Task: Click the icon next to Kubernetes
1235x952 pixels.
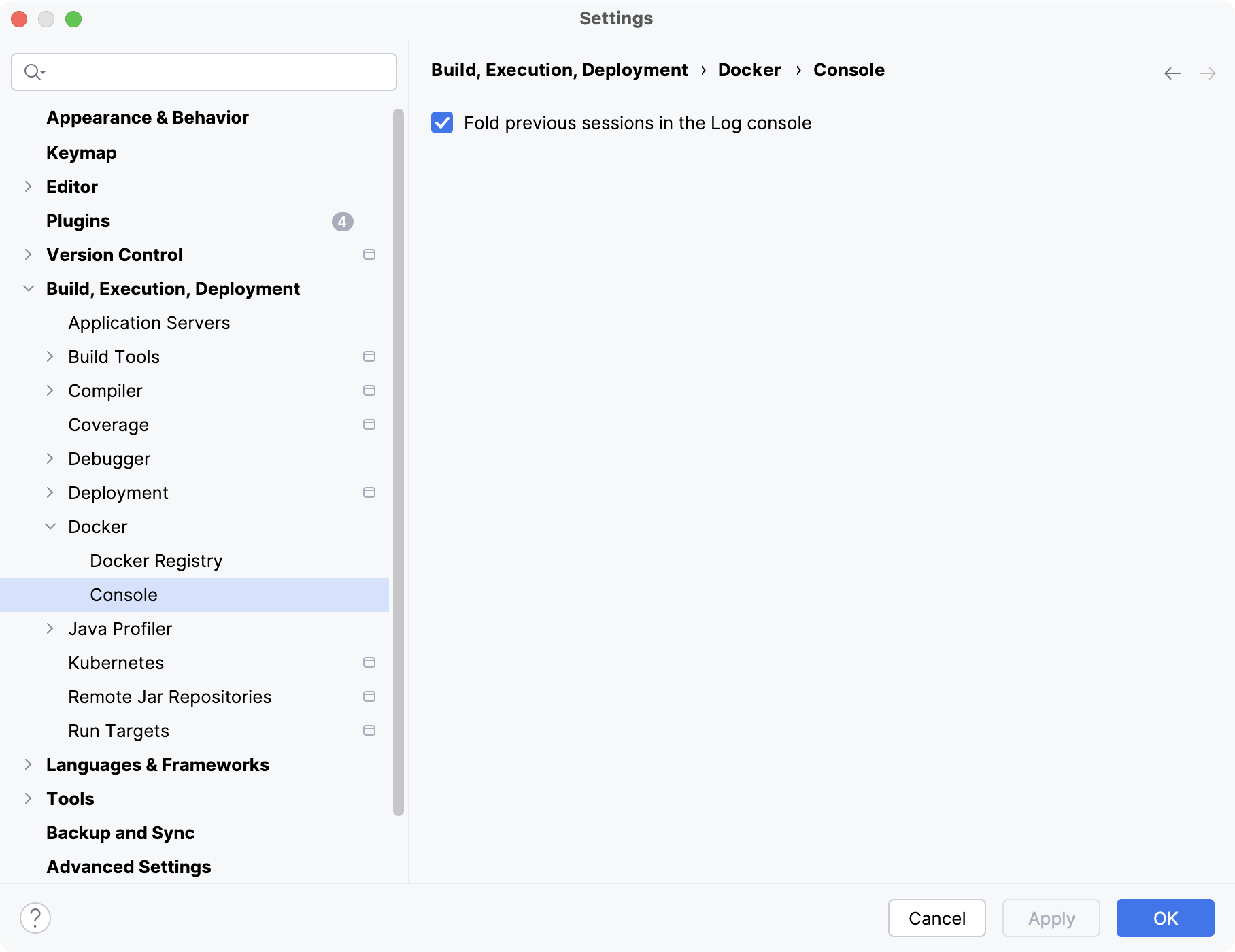Action: (x=369, y=662)
